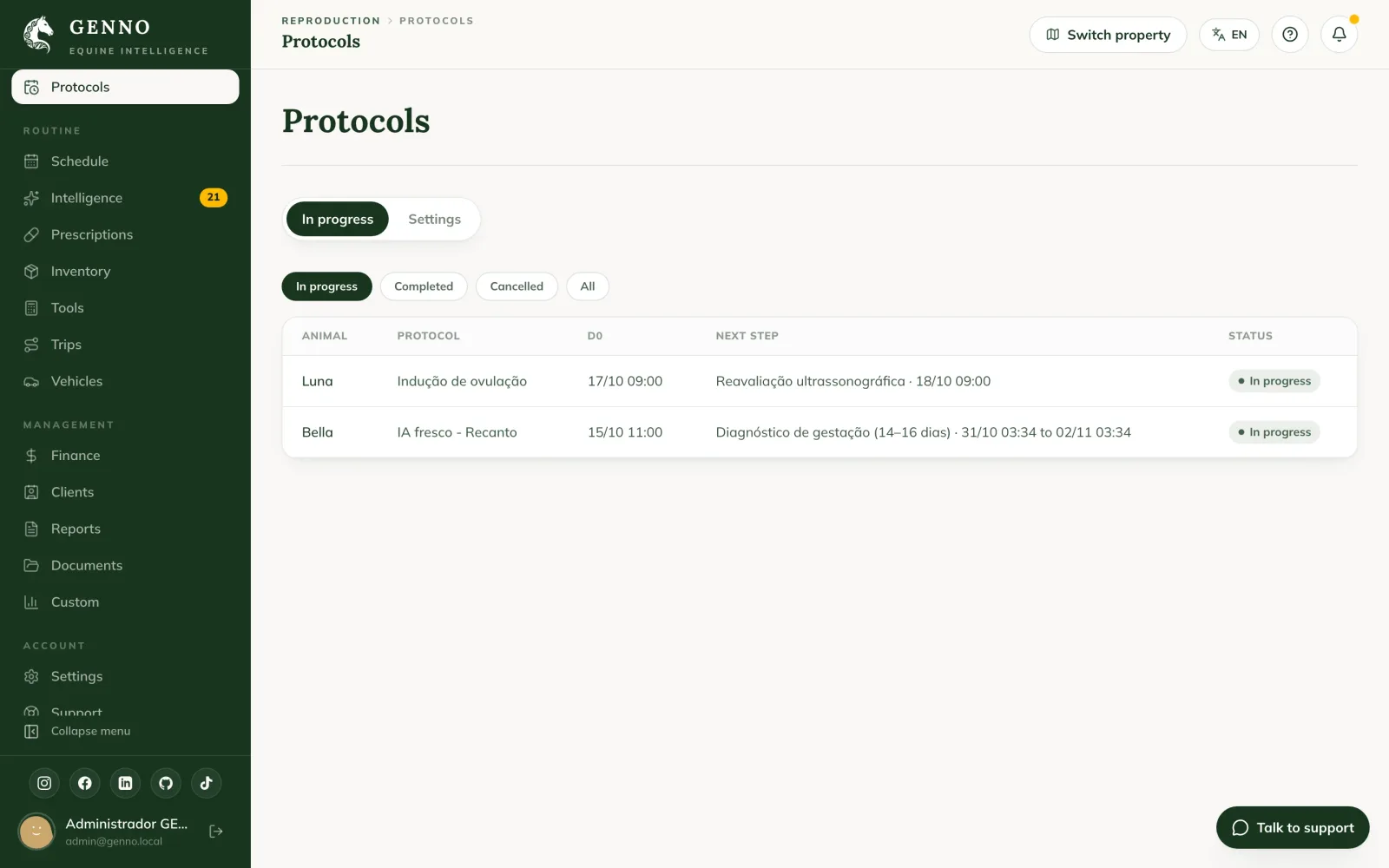Open Clients in sidebar
Image resolution: width=1389 pixels, height=868 pixels.
(125, 492)
